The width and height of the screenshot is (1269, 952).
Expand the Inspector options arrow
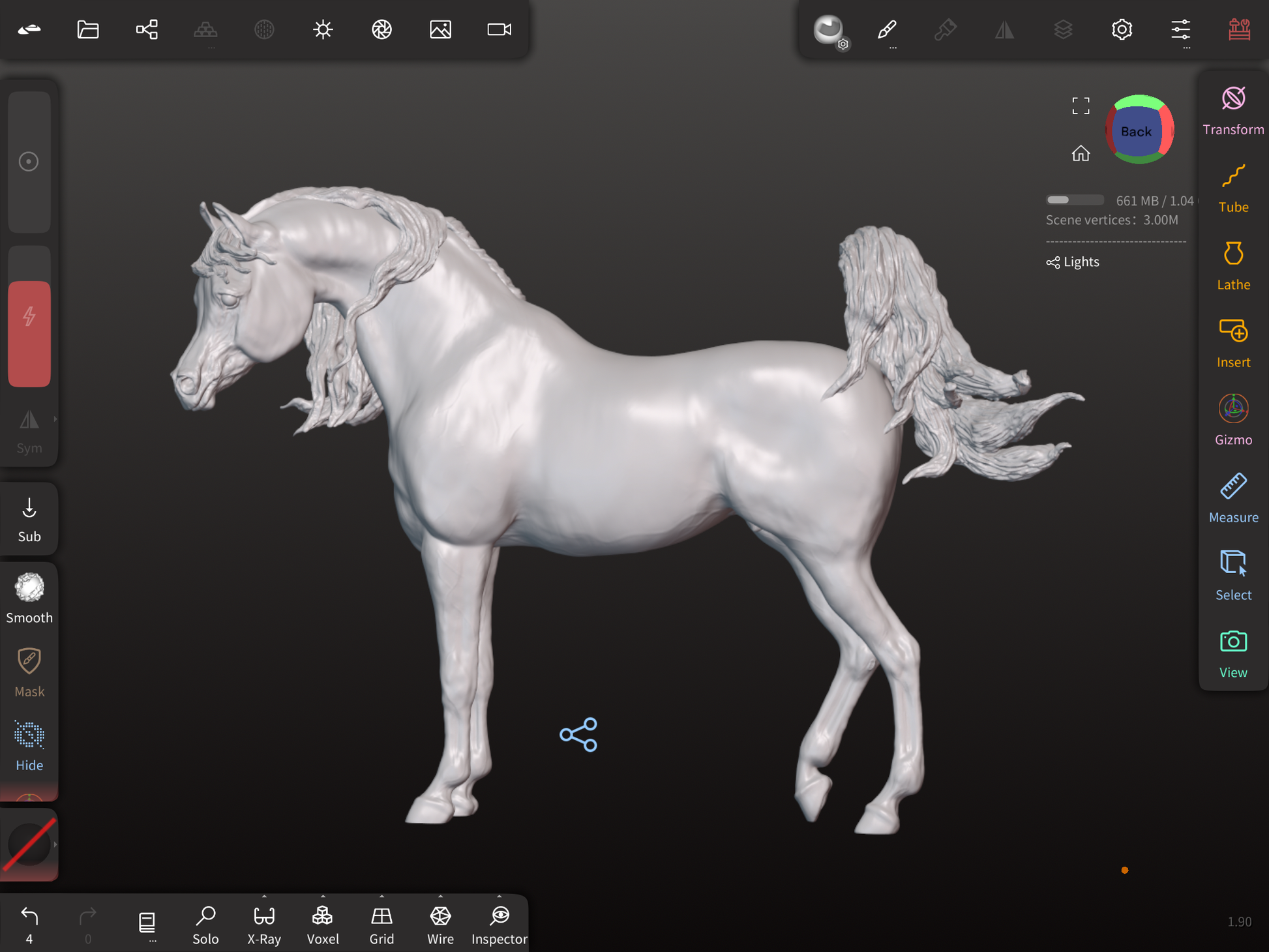click(500, 897)
